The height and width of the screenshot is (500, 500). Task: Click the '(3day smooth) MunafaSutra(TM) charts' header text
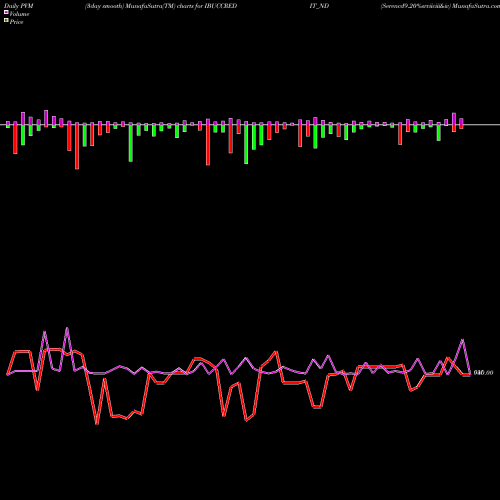[139, 6]
